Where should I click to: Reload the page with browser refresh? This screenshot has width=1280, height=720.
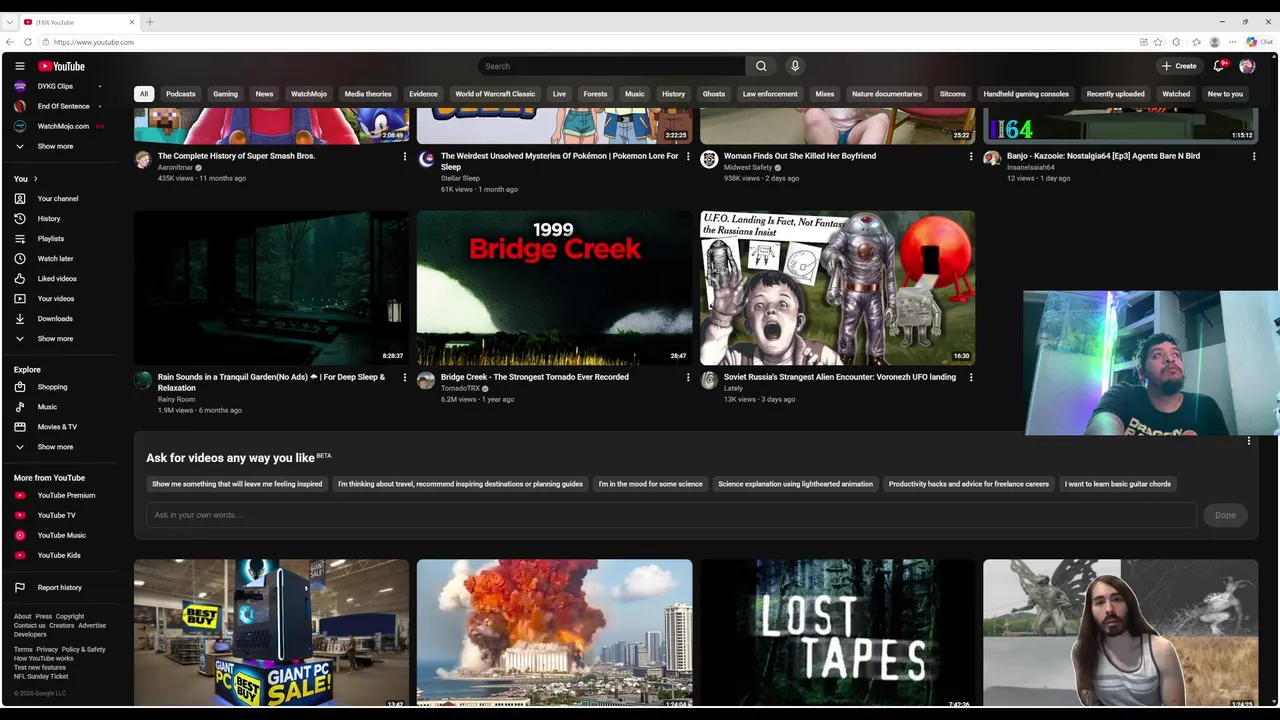click(x=27, y=42)
